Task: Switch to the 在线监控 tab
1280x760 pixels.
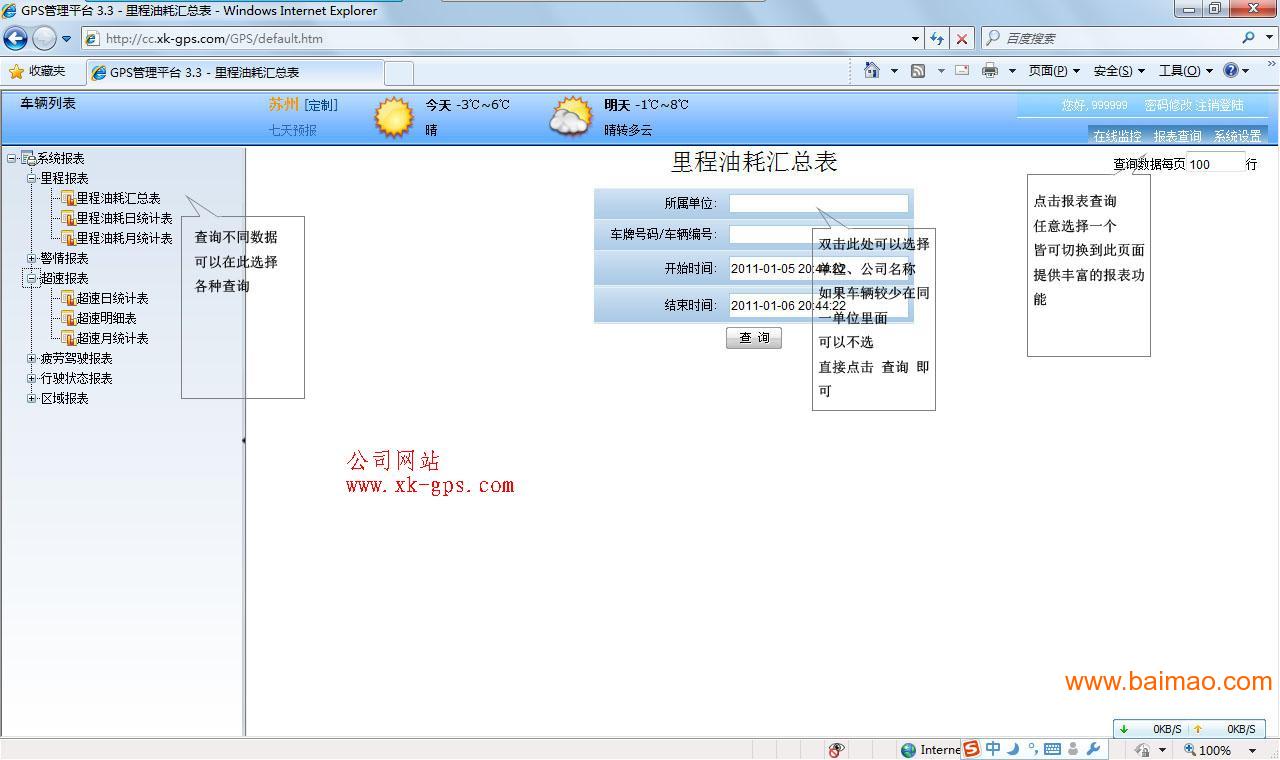Action: [1116, 136]
